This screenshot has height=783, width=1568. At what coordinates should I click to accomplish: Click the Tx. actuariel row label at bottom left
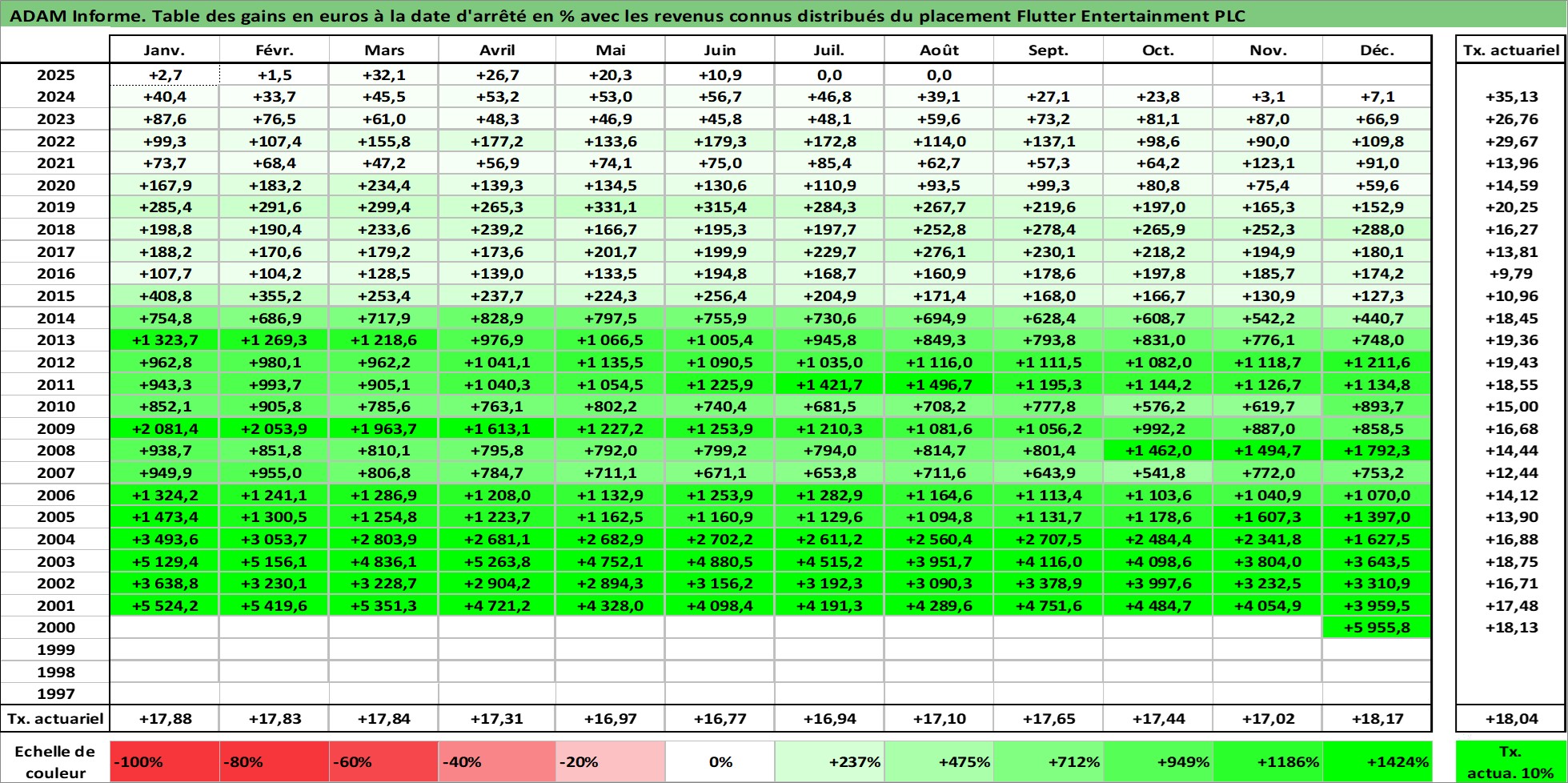click(55, 719)
